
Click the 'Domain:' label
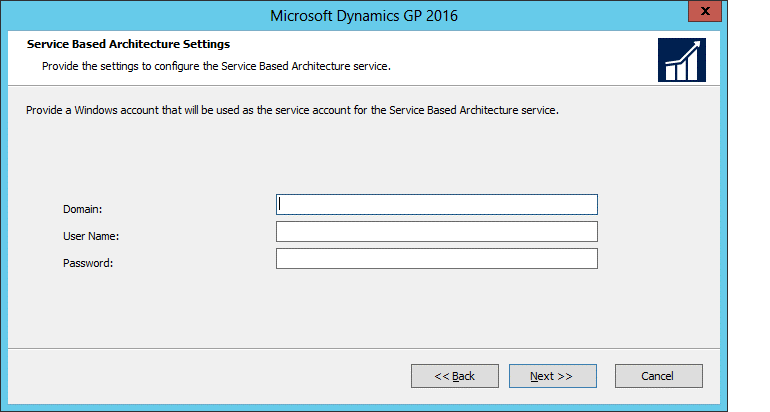(82, 209)
